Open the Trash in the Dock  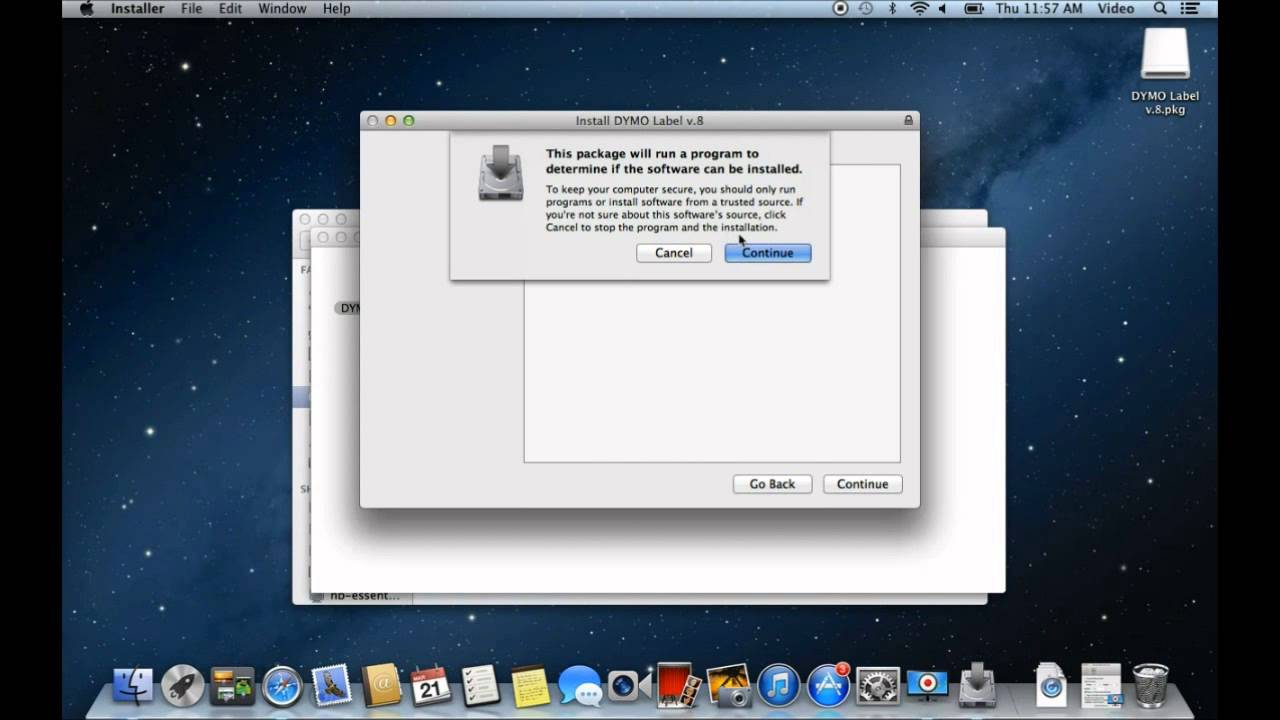coord(1151,686)
